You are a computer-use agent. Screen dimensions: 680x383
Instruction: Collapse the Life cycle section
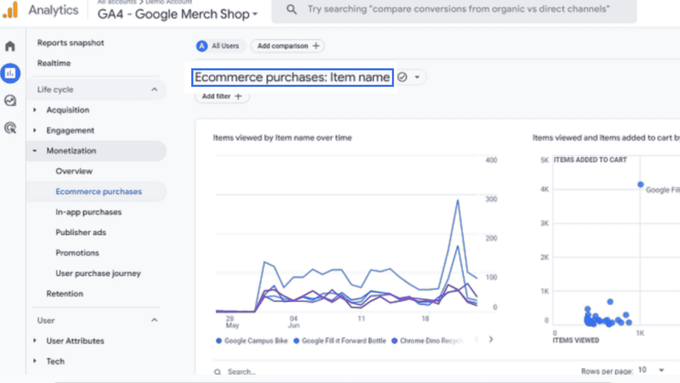(x=154, y=89)
